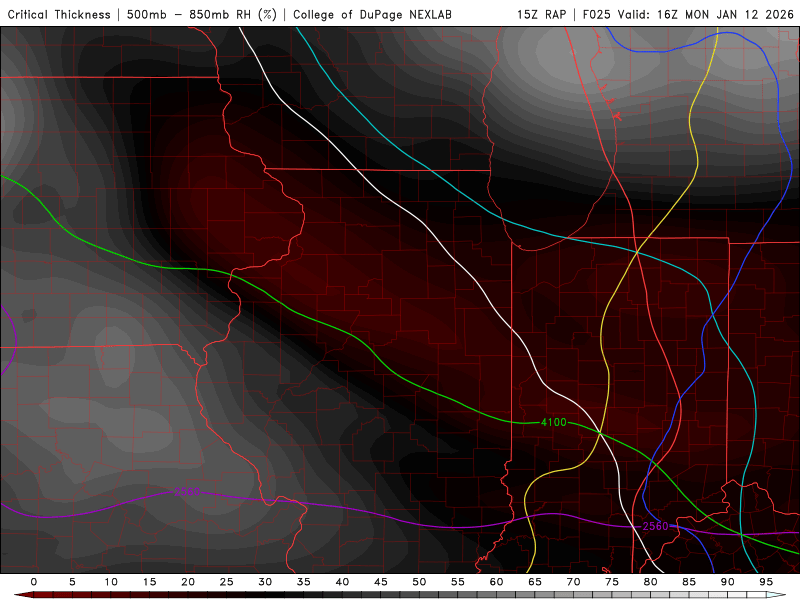
Task: Click the 85 value on the color scale
Action: tap(689, 582)
